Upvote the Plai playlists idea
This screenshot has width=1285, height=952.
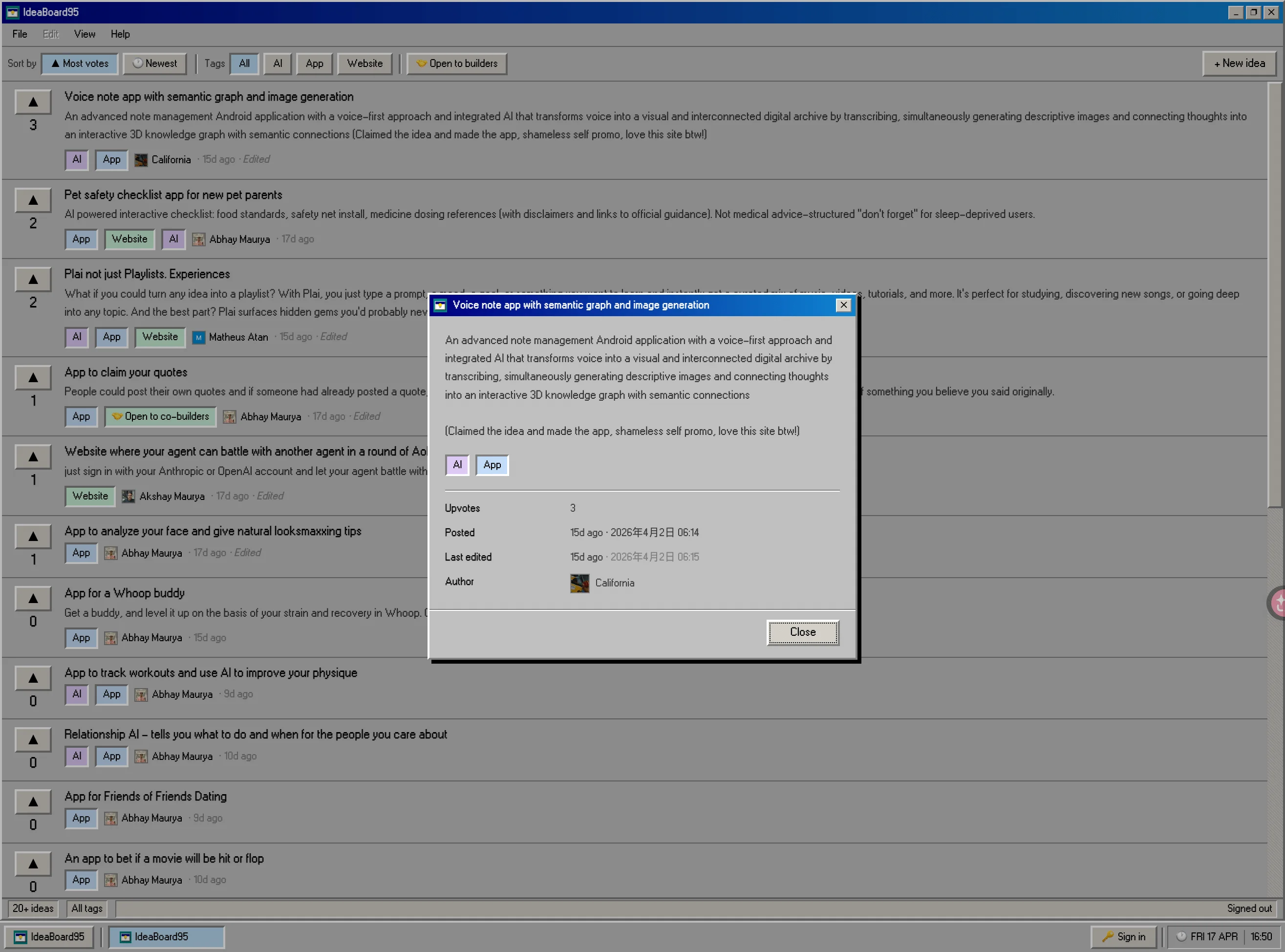point(33,280)
